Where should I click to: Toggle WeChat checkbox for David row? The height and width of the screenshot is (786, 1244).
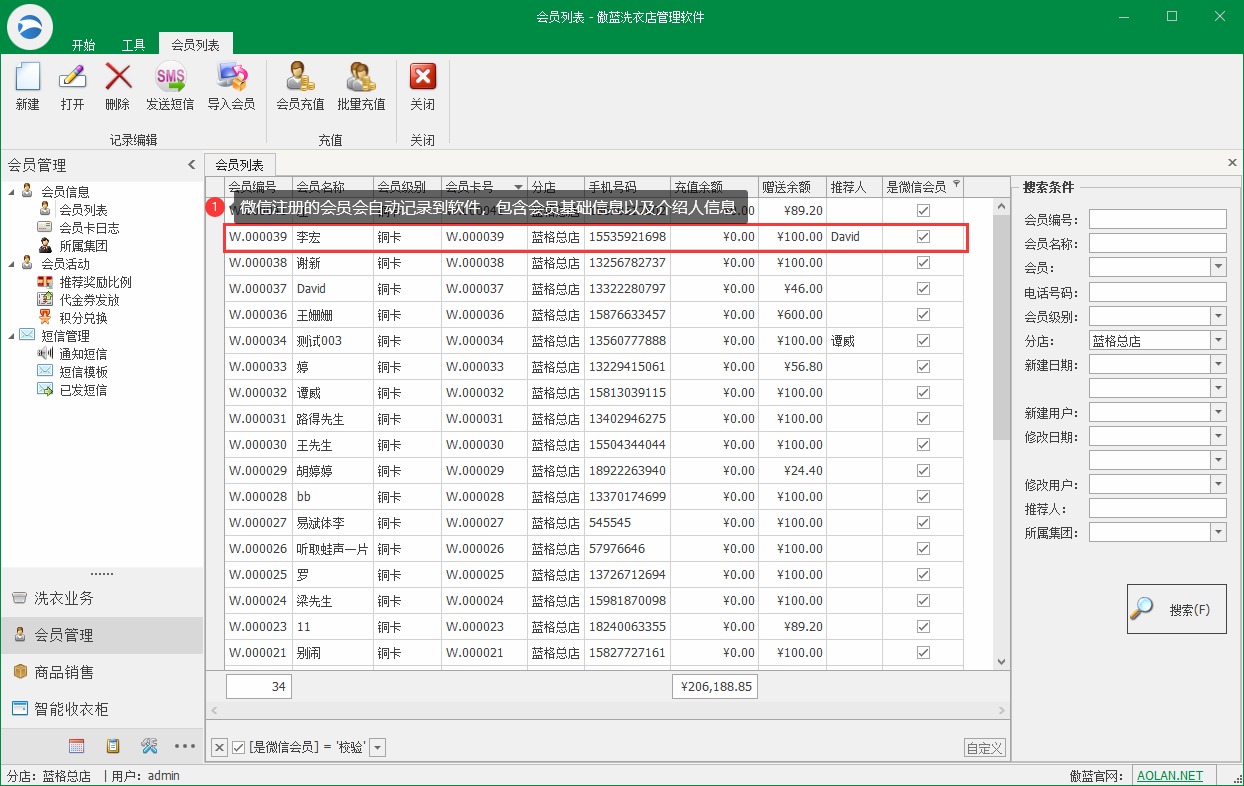coord(923,289)
